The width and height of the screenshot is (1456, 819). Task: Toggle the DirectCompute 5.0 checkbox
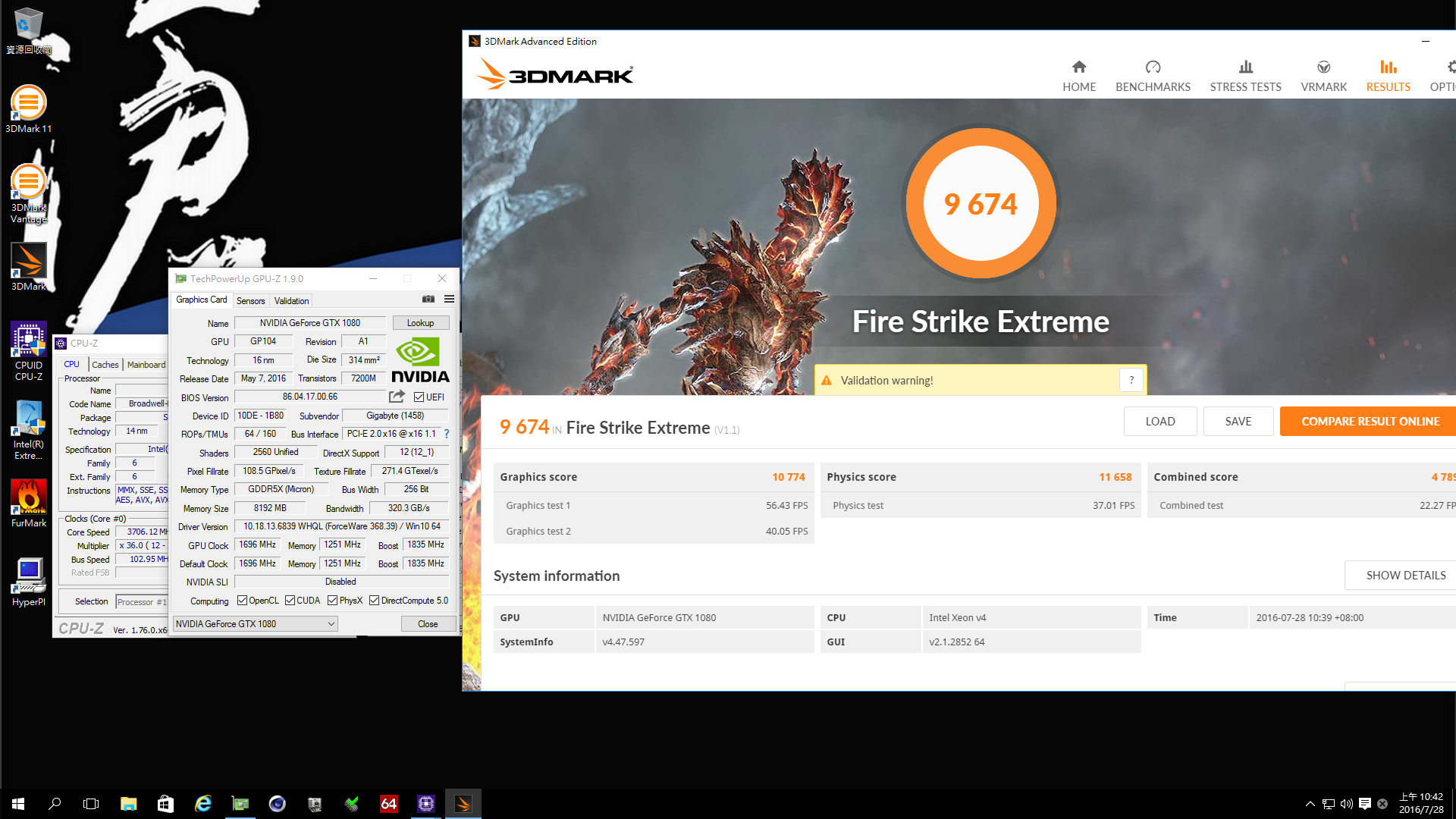click(x=374, y=601)
